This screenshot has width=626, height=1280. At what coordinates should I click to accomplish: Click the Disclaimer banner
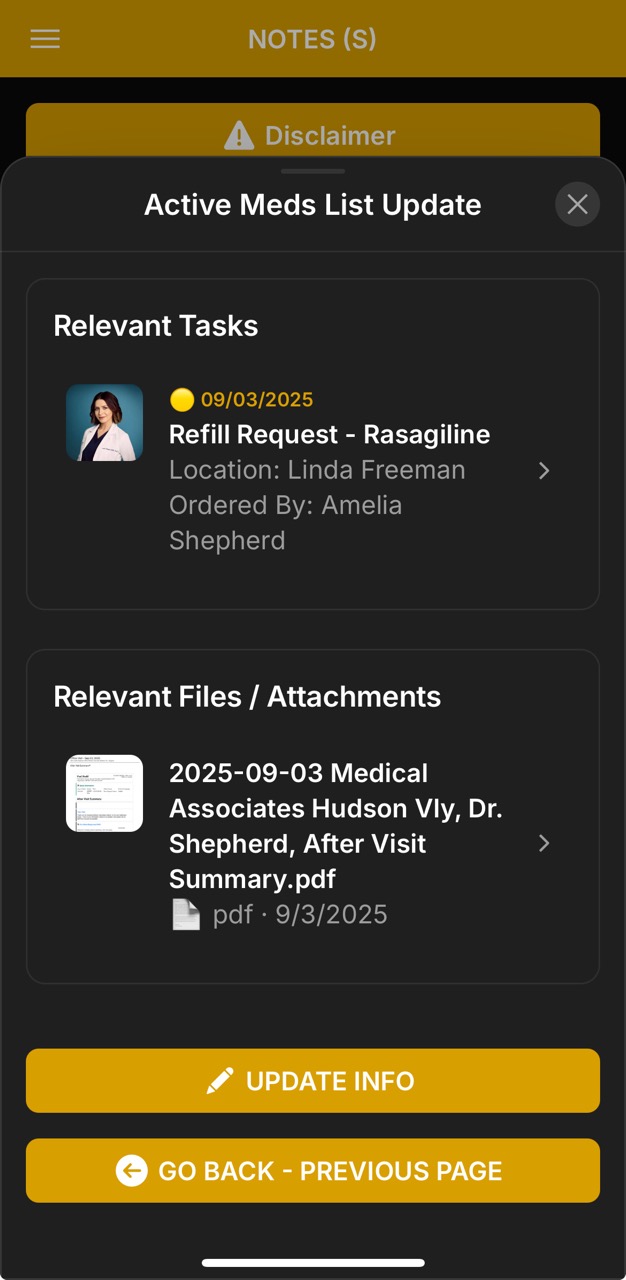coord(313,135)
